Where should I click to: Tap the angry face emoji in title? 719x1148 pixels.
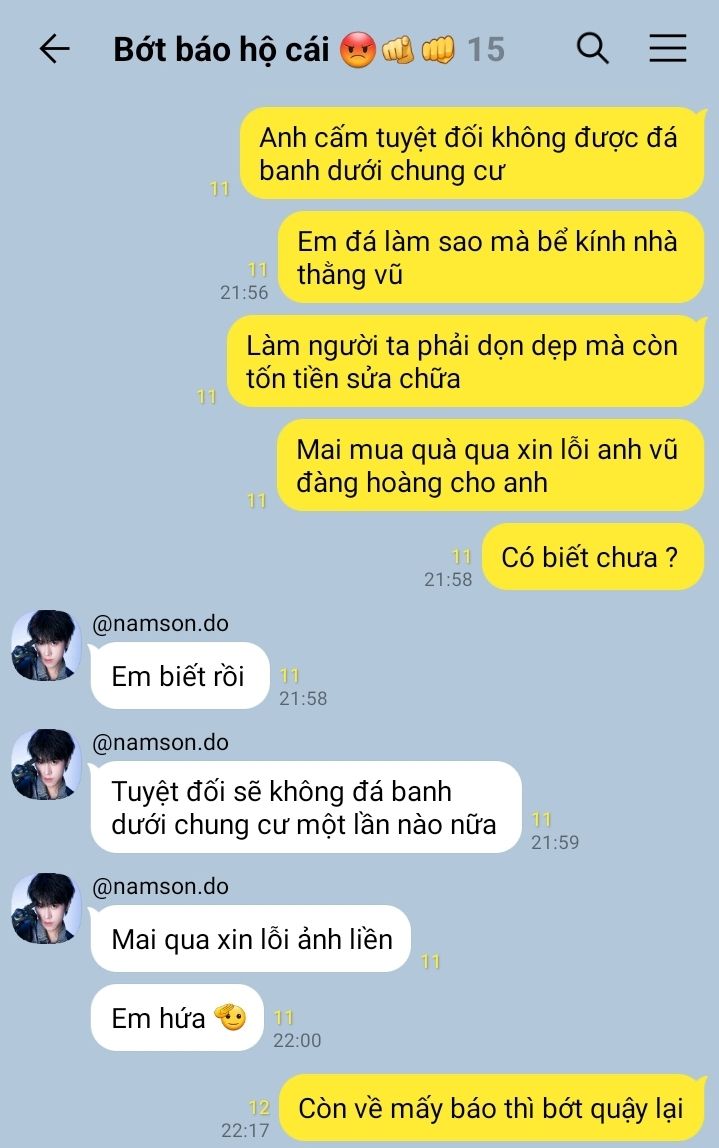358,50
